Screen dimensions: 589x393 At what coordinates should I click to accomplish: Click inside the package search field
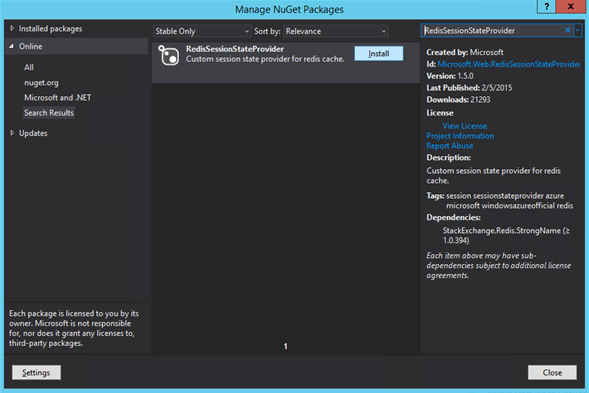click(x=493, y=30)
